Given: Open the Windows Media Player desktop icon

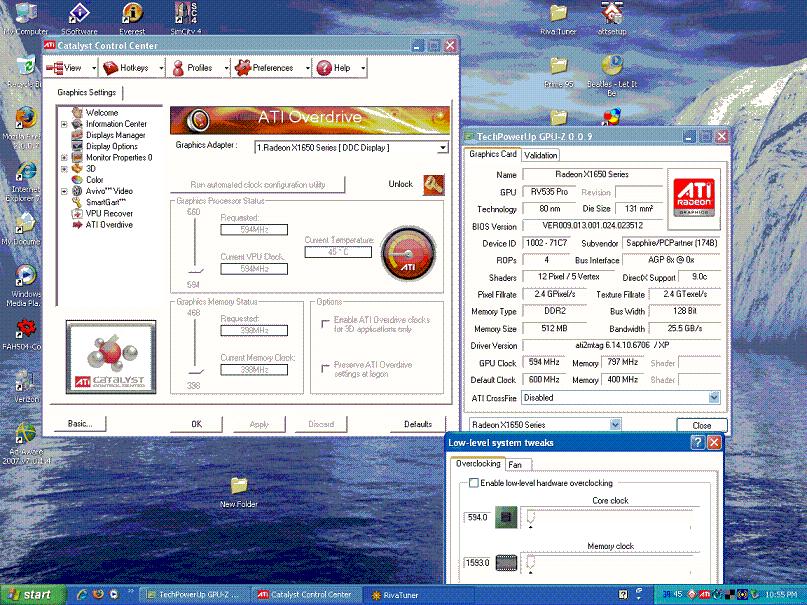Looking at the screenshot, I should [24, 286].
